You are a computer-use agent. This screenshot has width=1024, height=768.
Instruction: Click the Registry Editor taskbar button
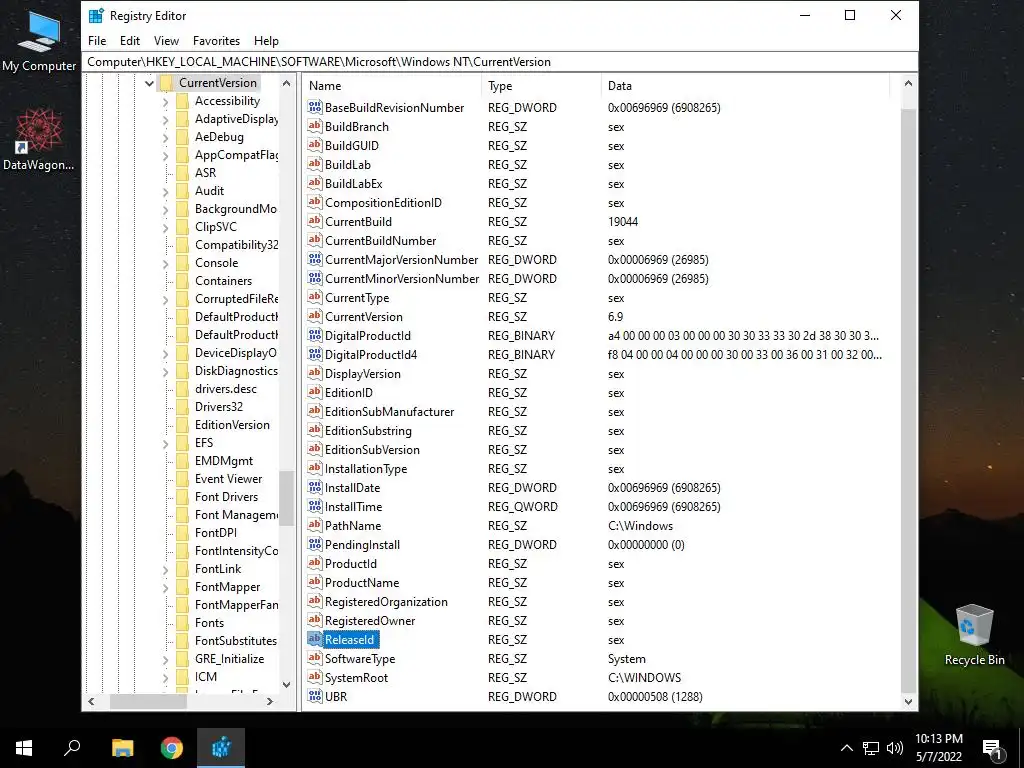[221, 748]
